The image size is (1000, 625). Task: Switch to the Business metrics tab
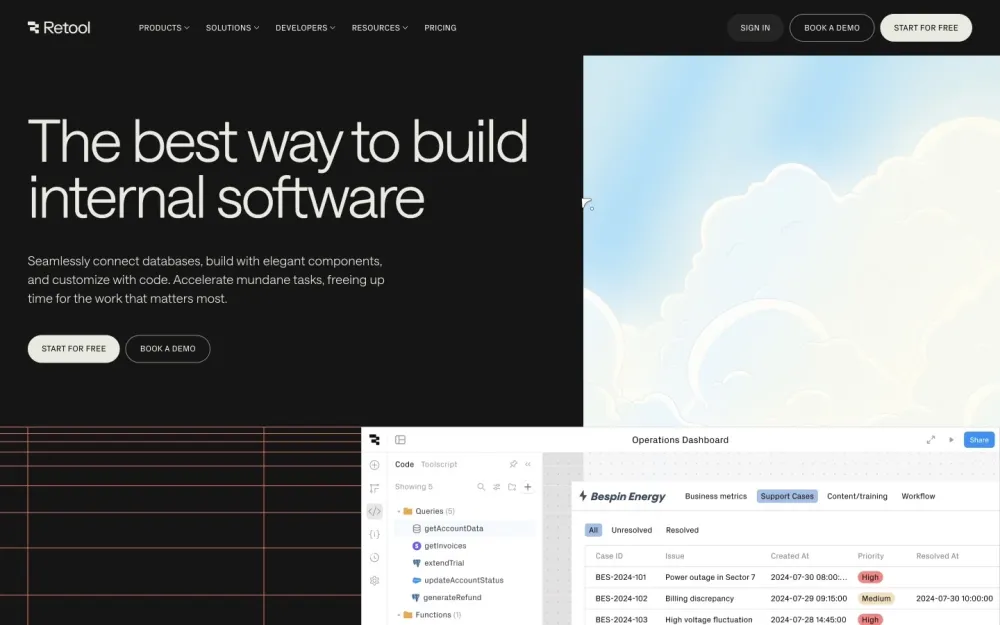[716, 495]
